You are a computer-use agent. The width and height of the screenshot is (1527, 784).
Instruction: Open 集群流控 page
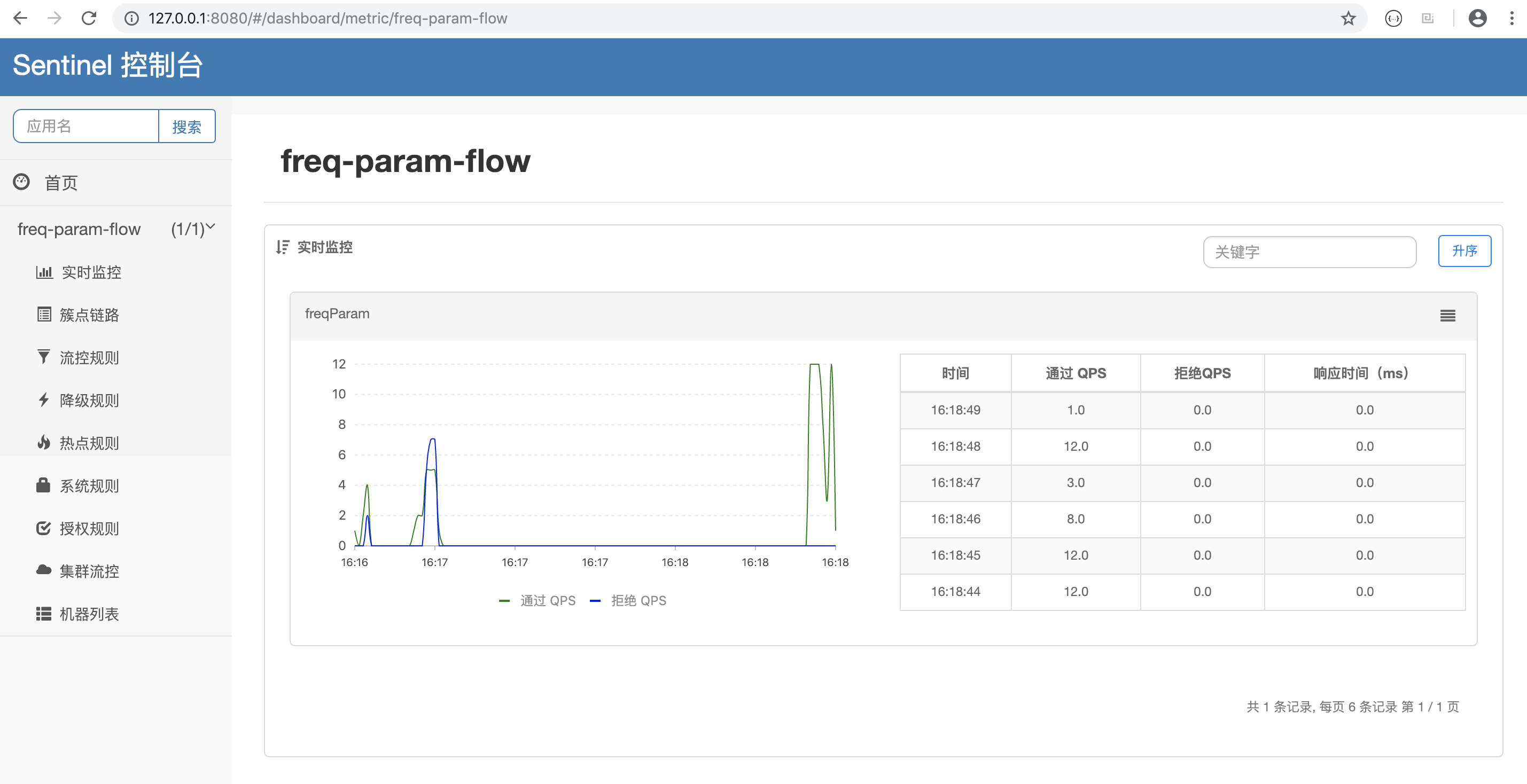(90, 571)
